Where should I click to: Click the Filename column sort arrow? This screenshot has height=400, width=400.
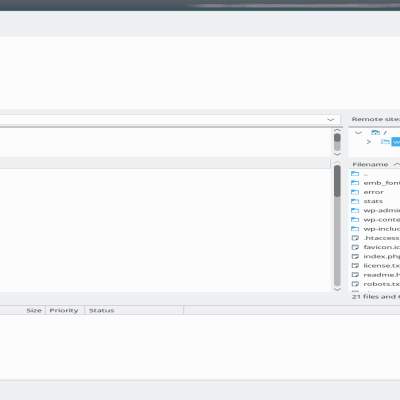tap(396, 164)
